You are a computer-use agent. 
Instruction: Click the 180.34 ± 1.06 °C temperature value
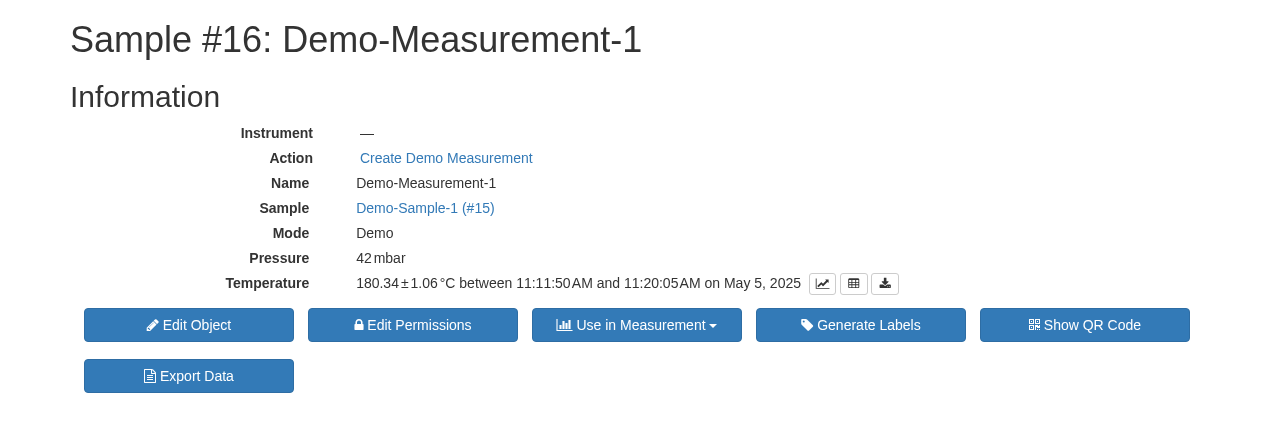pos(405,283)
